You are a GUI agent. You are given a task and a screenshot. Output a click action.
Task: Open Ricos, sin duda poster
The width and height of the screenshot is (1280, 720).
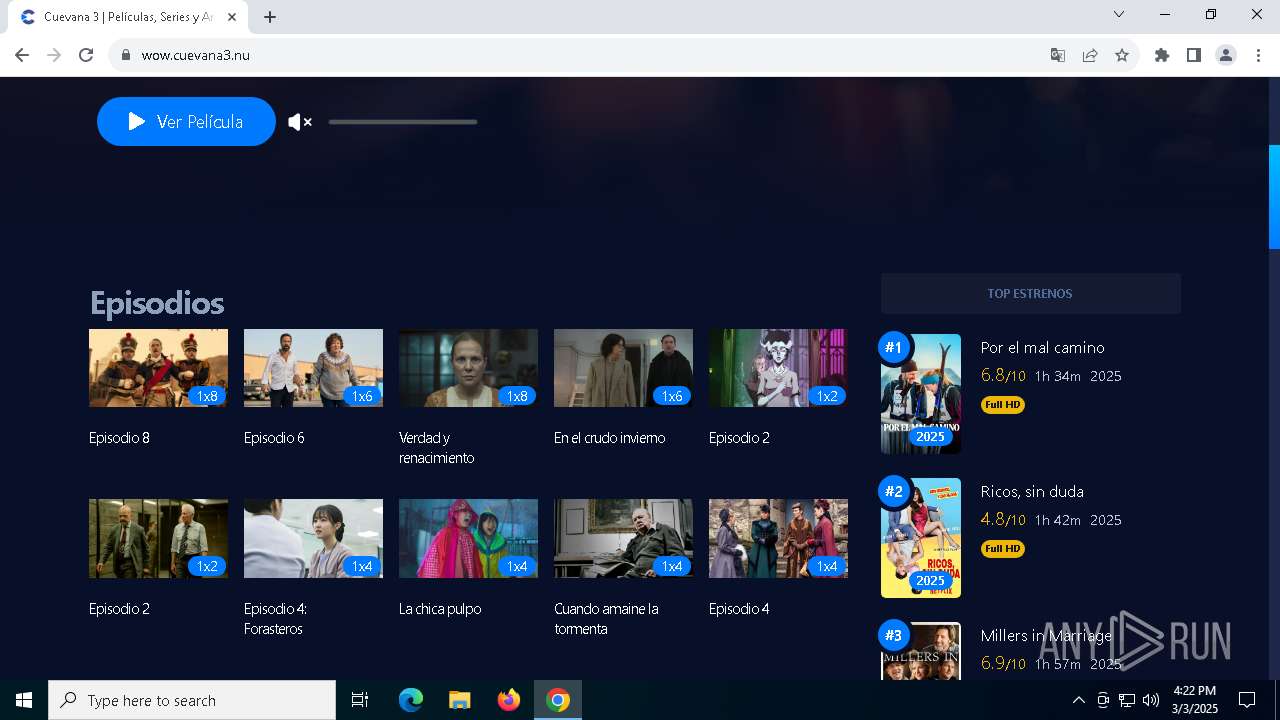921,538
